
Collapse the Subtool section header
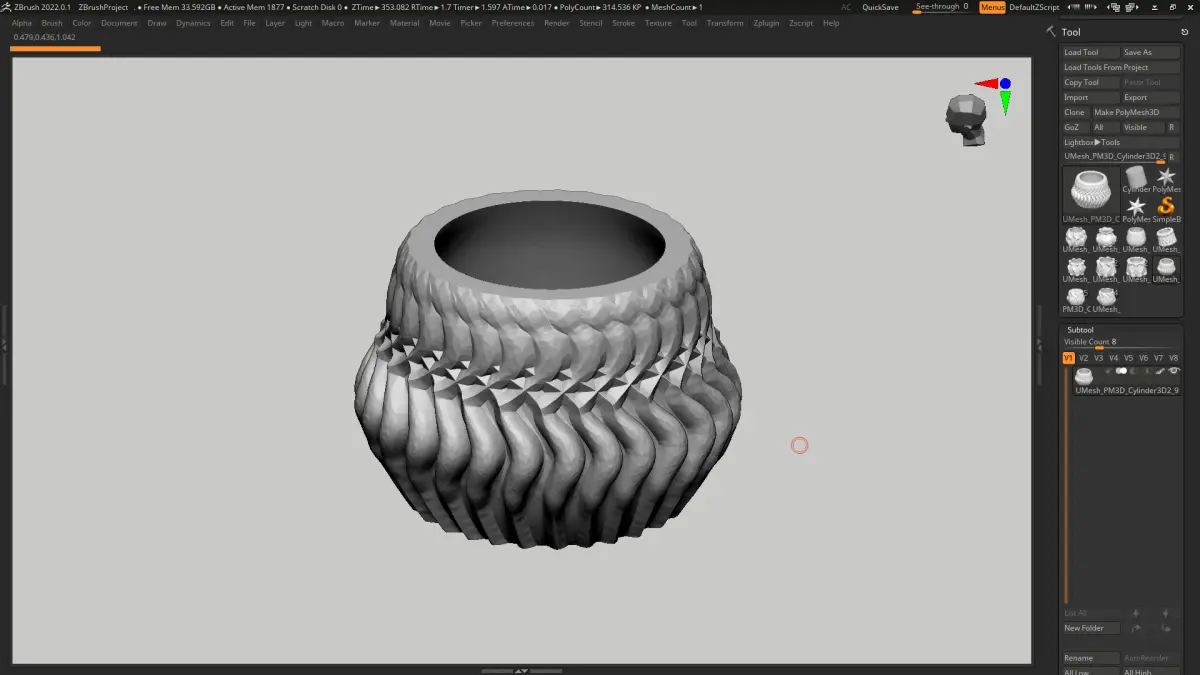[1080, 330]
